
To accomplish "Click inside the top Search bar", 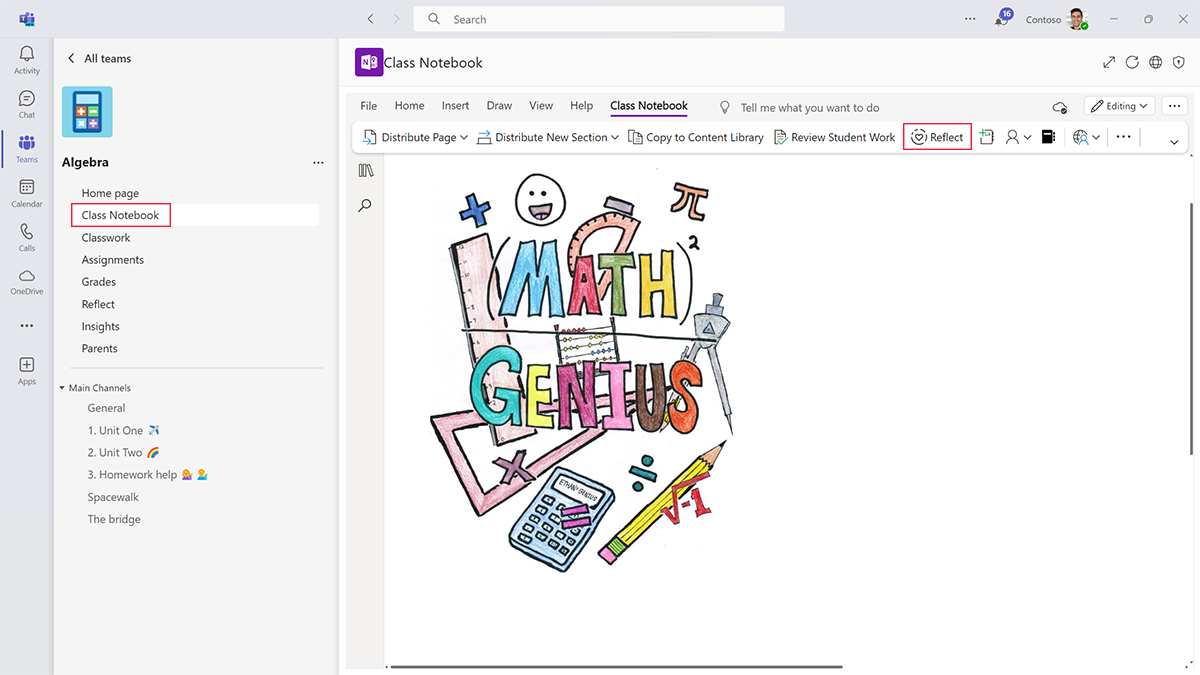I will (598, 18).
